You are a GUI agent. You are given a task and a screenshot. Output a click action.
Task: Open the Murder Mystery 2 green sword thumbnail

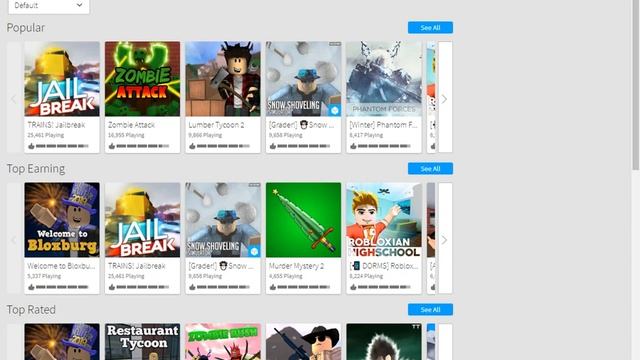[x=303, y=220]
